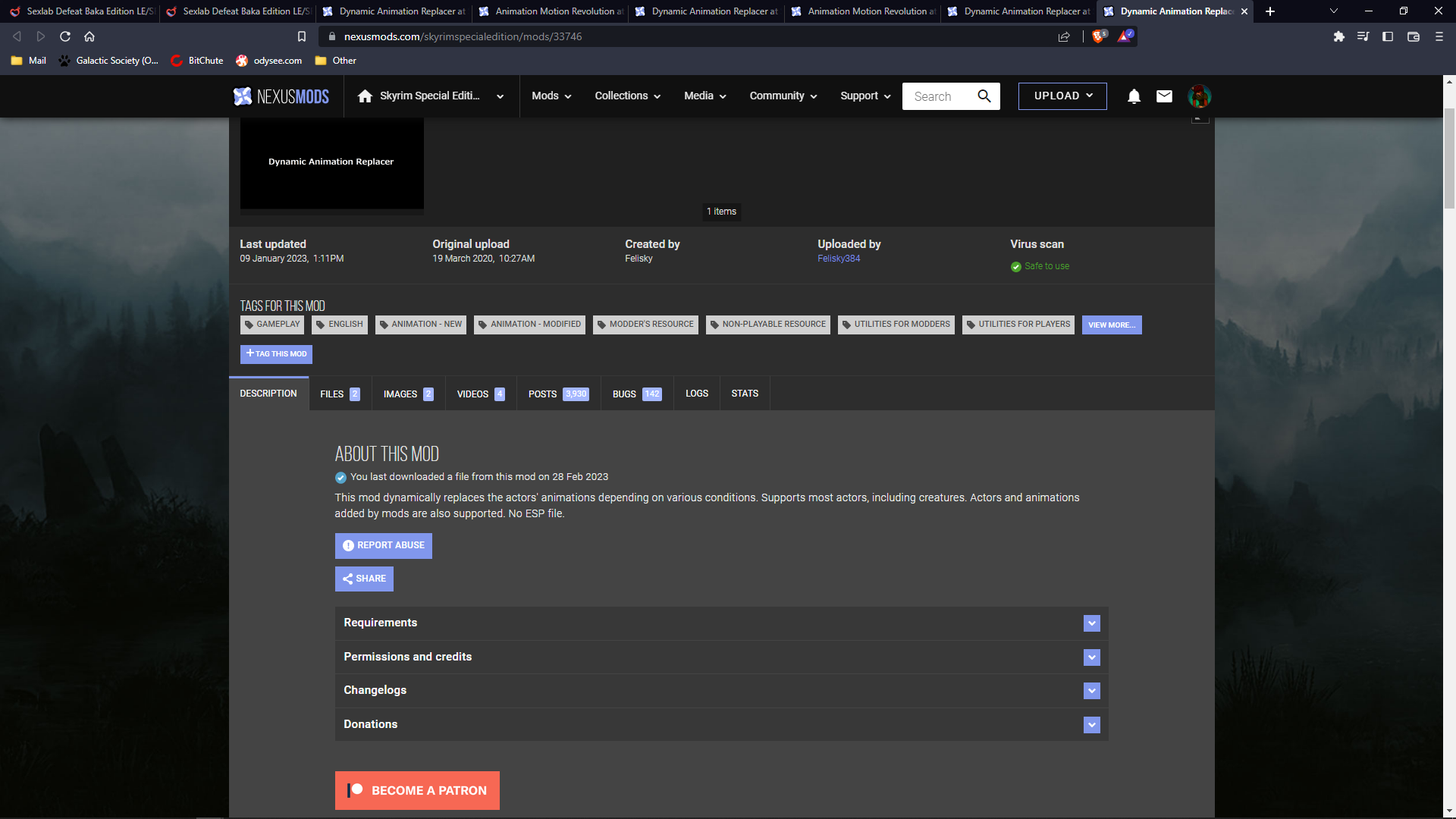1456x819 pixels.
Task: Click the NexusMods logo icon
Action: tap(243, 96)
